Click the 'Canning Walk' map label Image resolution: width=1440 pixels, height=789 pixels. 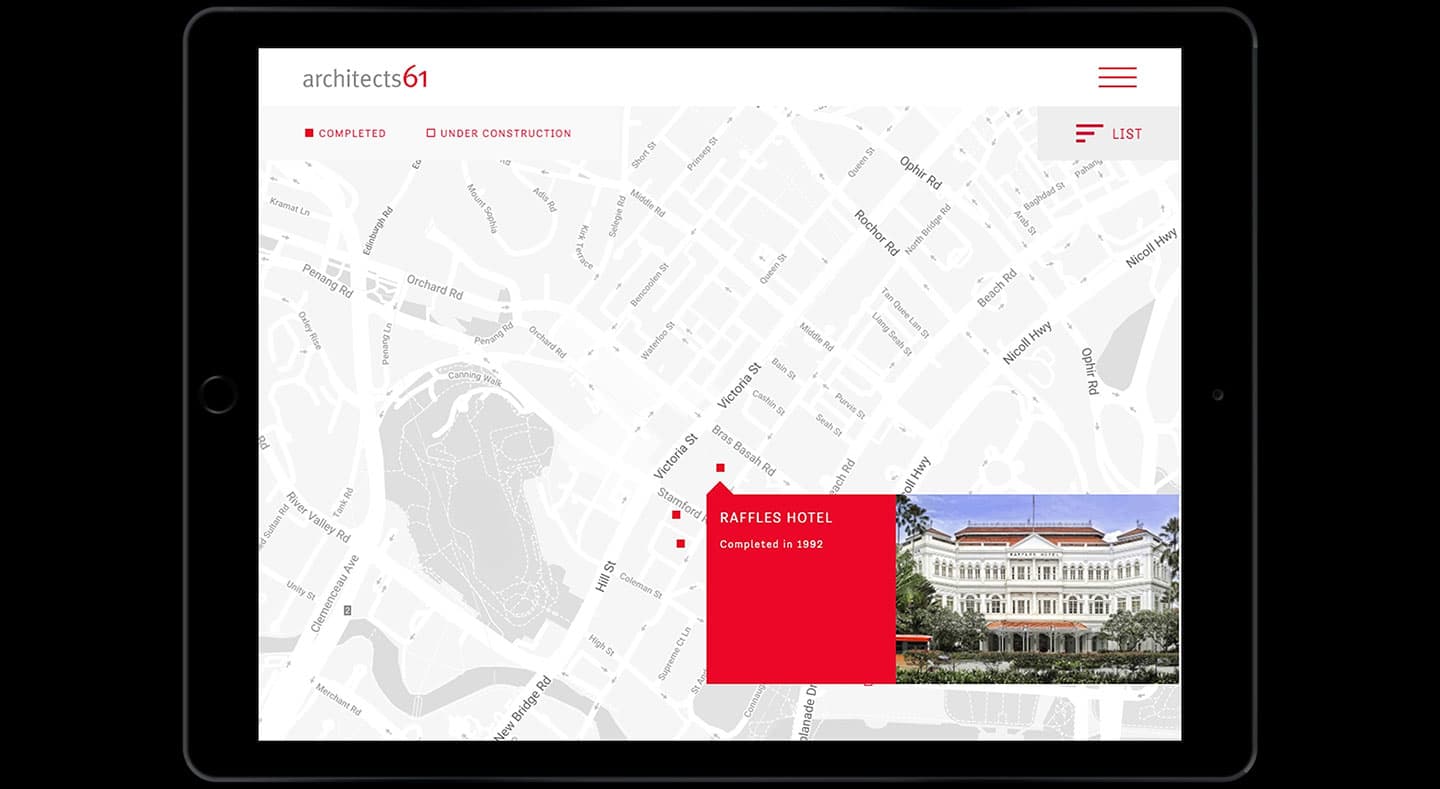tap(474, 378)
